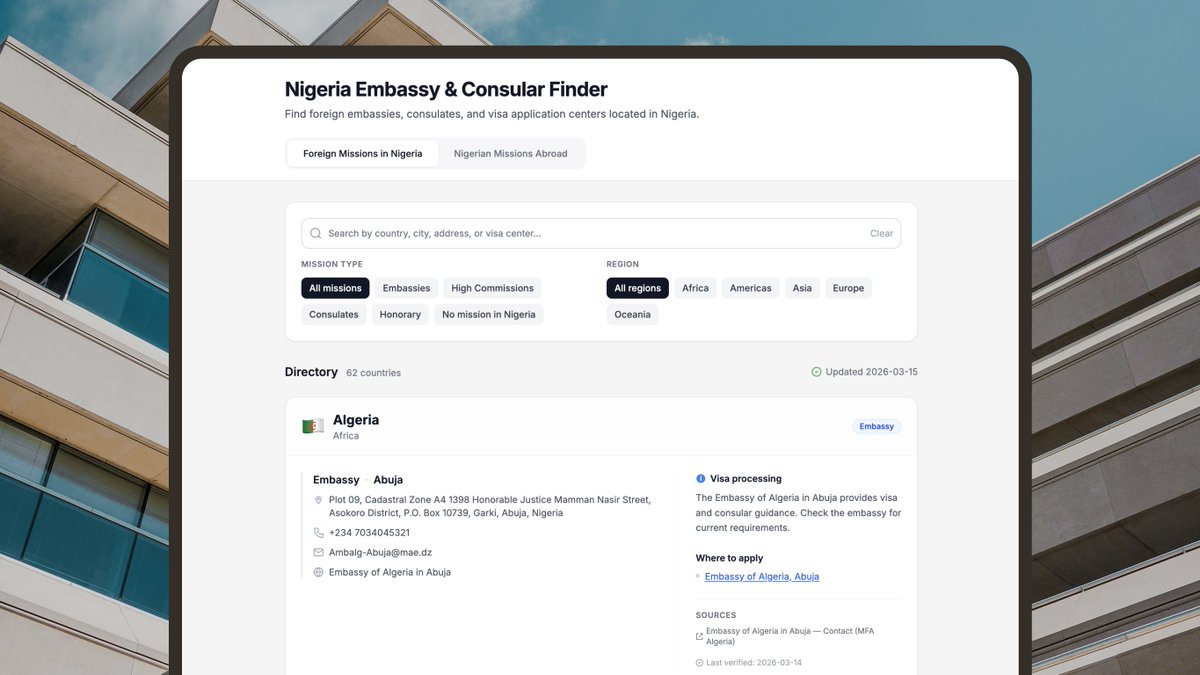This screenshot has height=675, width=1200.
Task: Click the Nigeria Embassy & Consular Finder title
Action: pyautogui.click(x=446, y=90)
